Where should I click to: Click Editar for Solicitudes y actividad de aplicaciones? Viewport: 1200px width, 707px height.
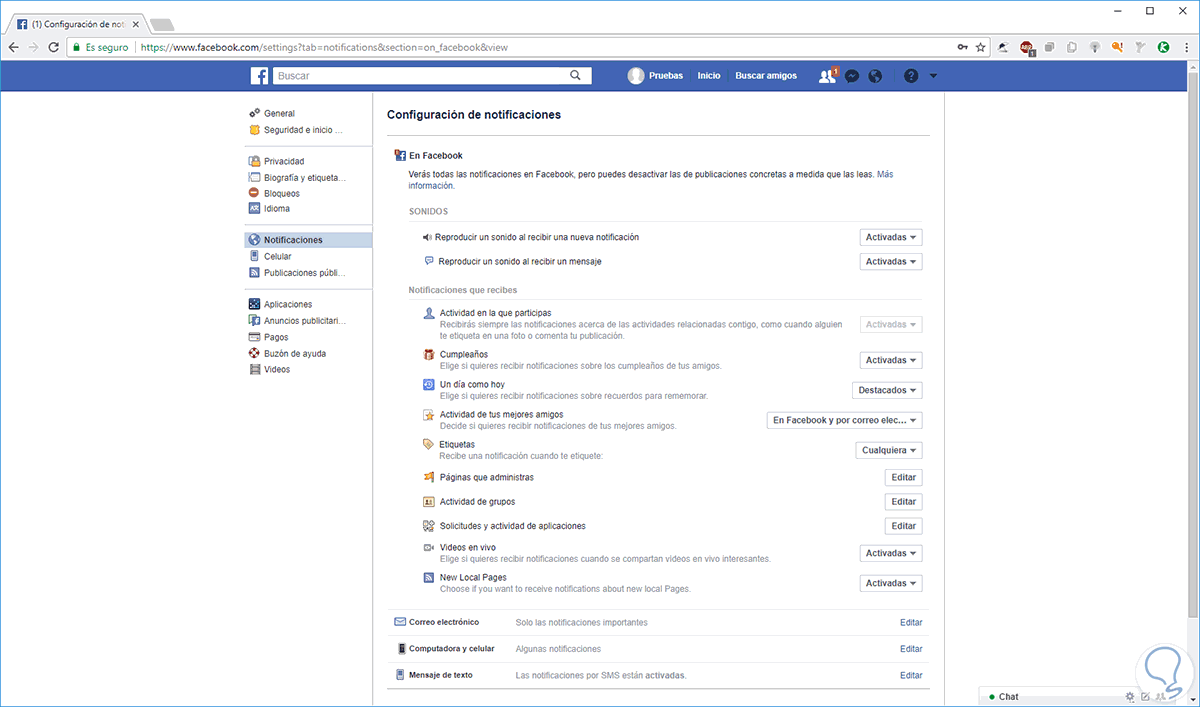coord(903,526)
